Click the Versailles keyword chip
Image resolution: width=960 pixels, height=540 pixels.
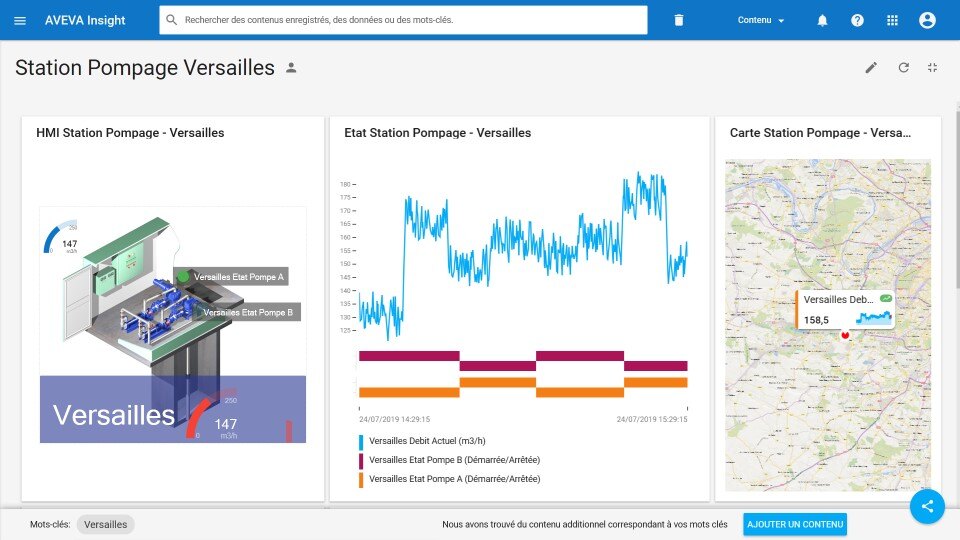pos(105,525)
